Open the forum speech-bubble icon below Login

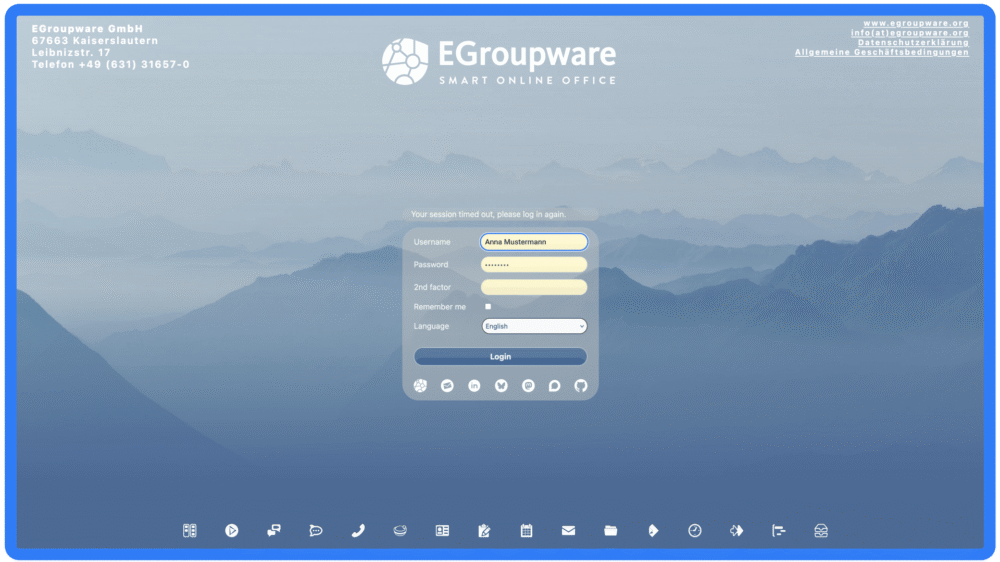click(554, 385)
